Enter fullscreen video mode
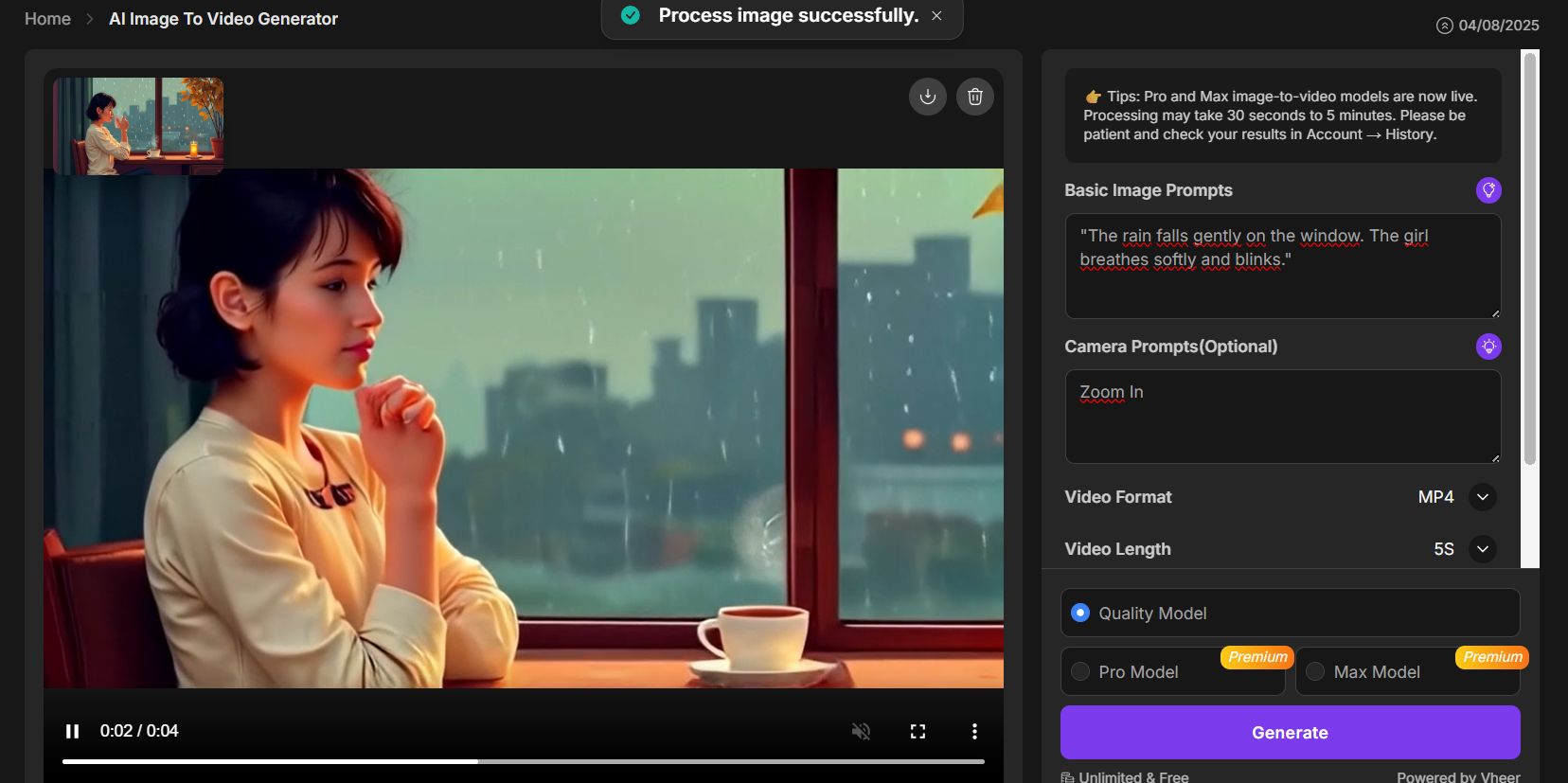The image size is (1568, 783). 918,731
